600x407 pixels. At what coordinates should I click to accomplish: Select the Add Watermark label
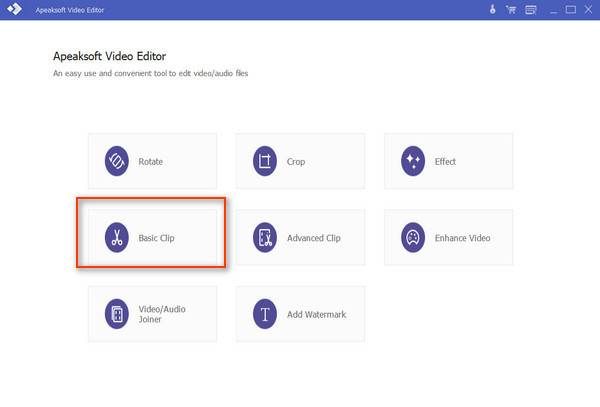point(316,314)
